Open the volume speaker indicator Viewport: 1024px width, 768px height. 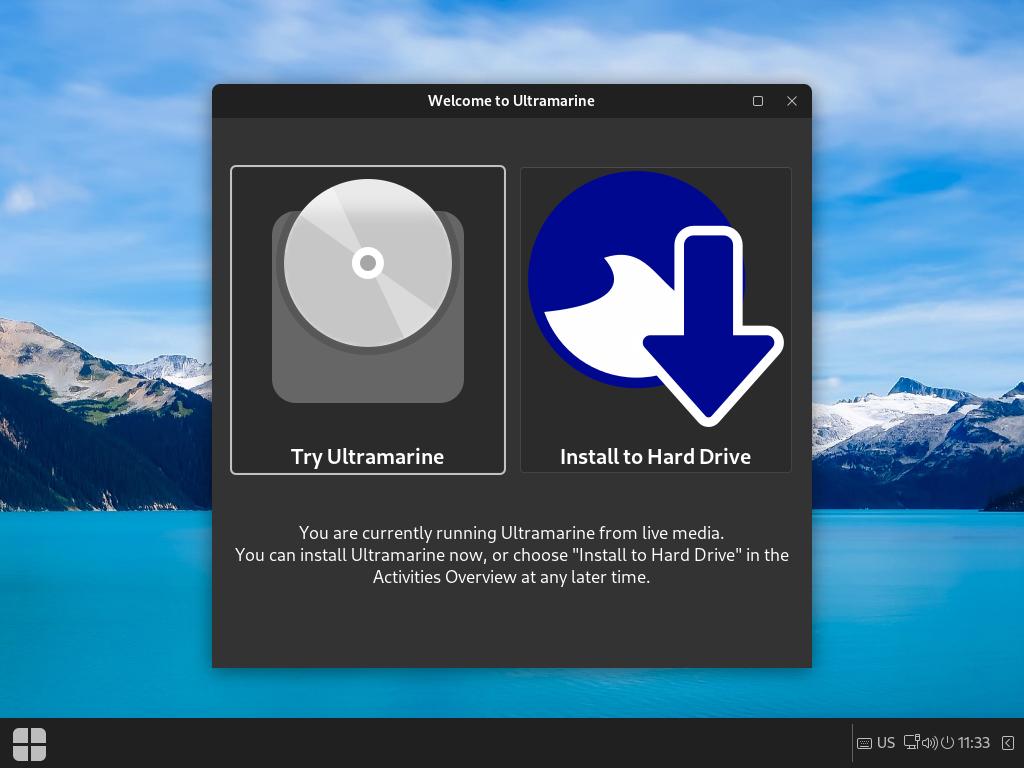click(930, 743)
